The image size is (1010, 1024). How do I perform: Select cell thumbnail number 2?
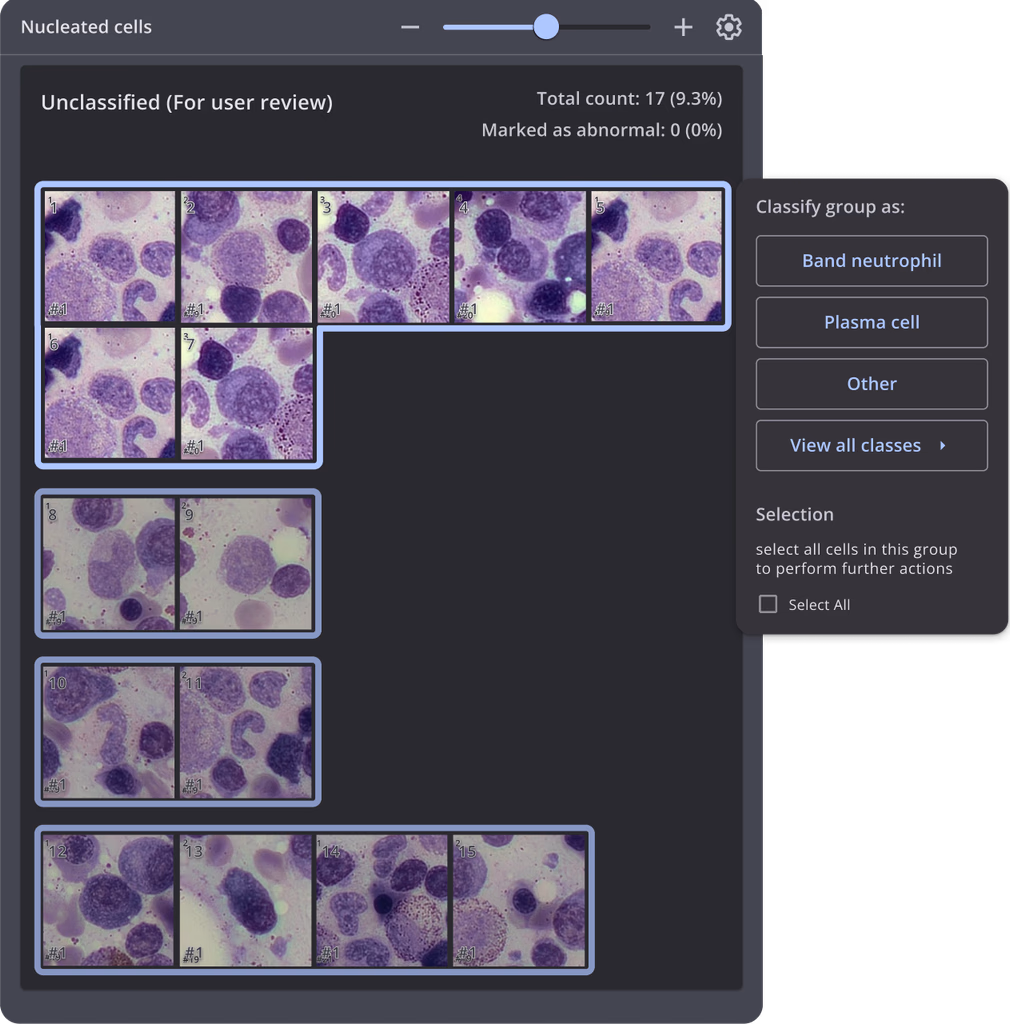246,256
